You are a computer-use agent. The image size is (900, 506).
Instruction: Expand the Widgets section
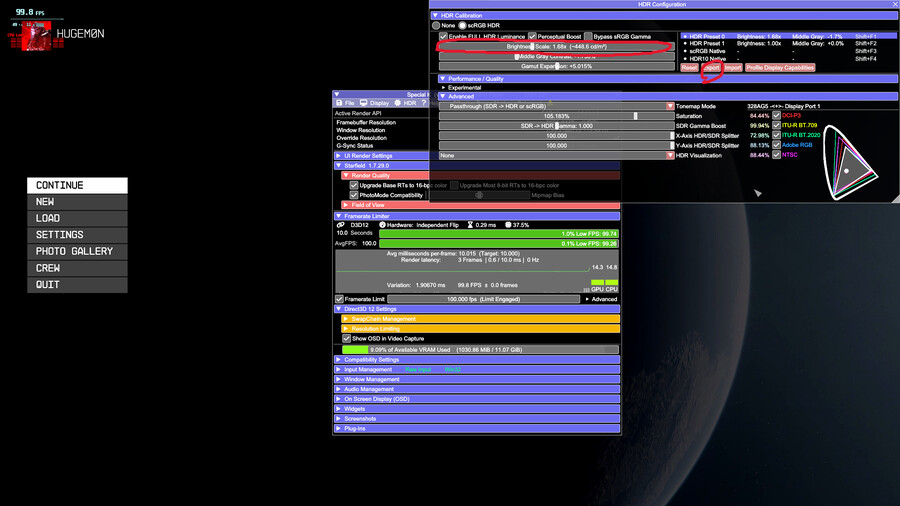point(477,409)
